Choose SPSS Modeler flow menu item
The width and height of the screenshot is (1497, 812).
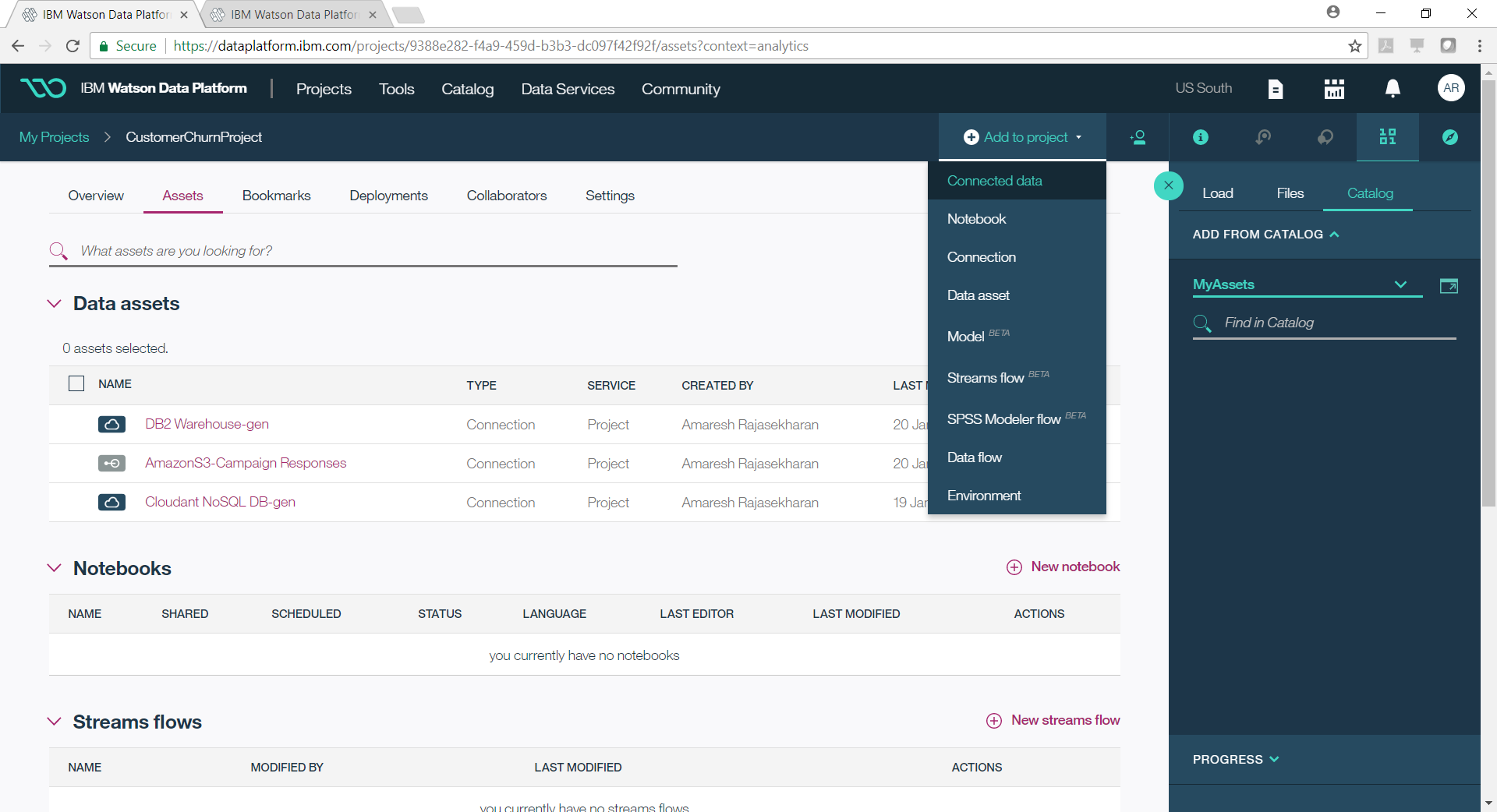[x=1017, y=418]
